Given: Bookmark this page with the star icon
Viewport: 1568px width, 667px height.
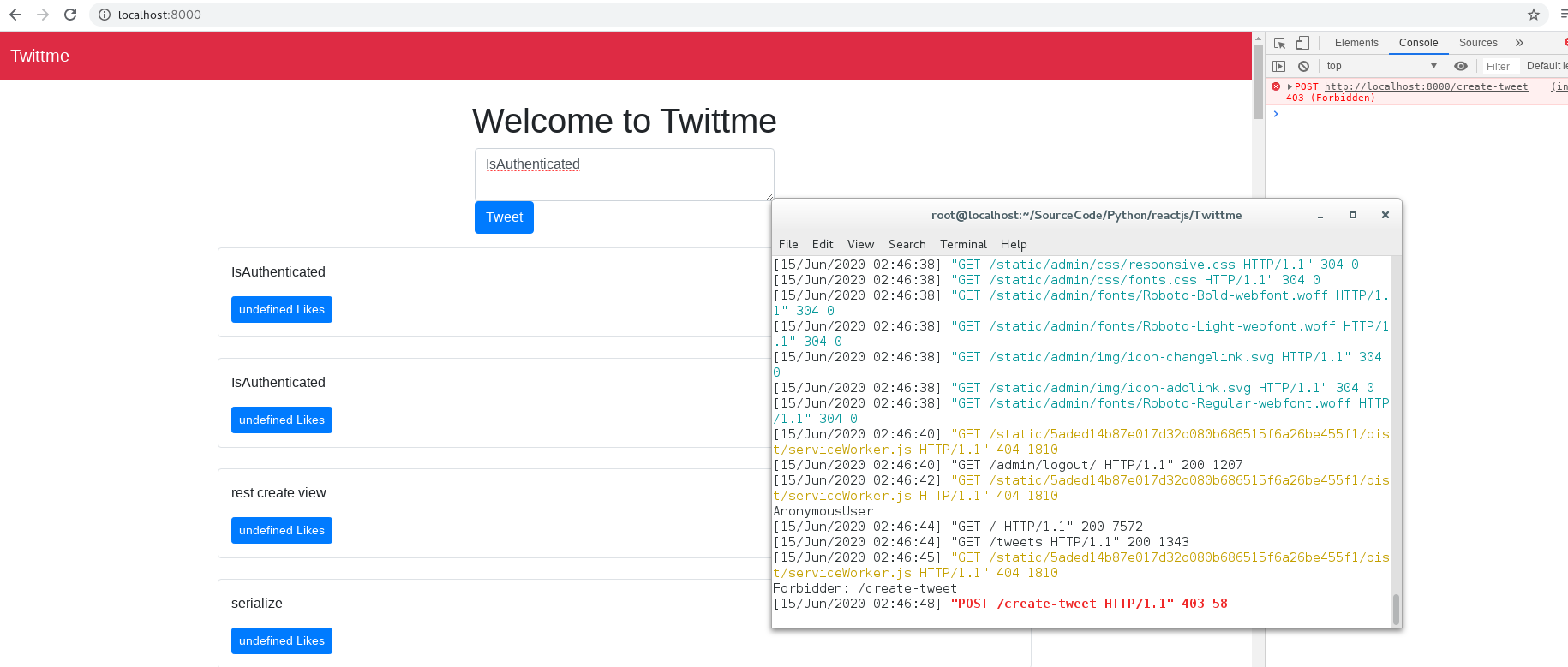Looking at the screenshot, I should 1534,15.
